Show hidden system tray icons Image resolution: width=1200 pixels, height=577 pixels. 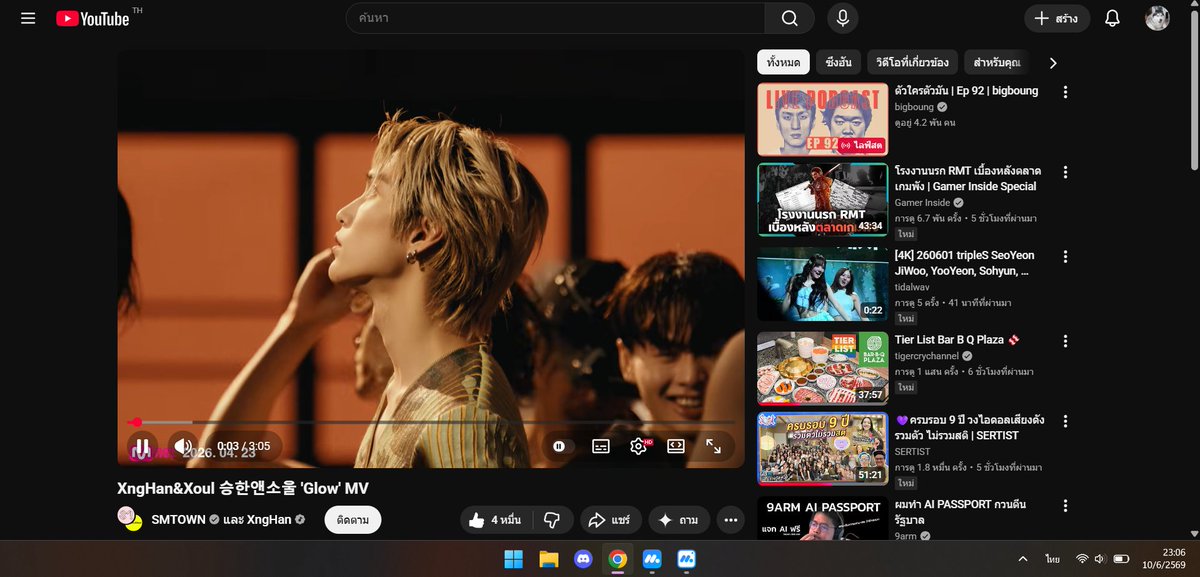(x=1022, y=558)
